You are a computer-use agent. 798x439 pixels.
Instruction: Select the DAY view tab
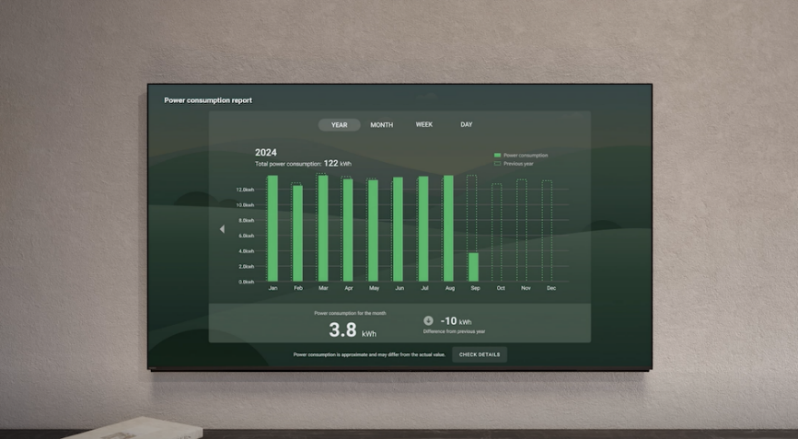coord(466,125)
